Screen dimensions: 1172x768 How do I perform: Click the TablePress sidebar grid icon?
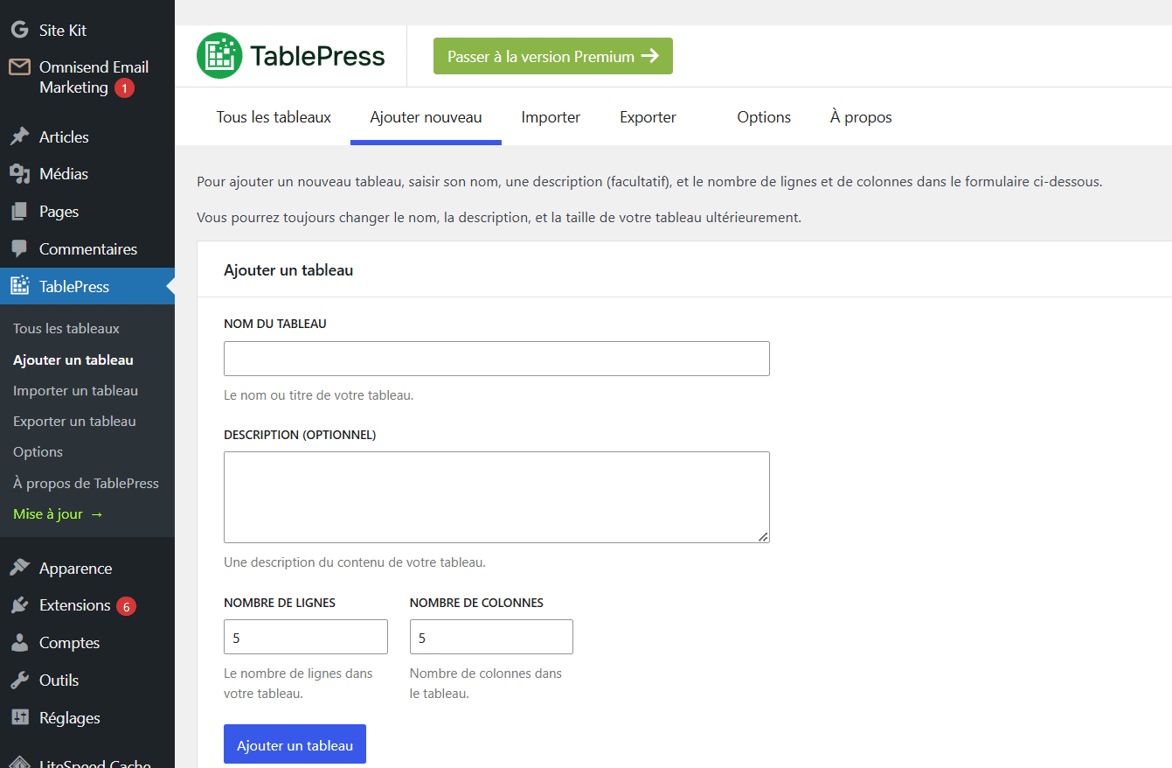pos(19,286)
